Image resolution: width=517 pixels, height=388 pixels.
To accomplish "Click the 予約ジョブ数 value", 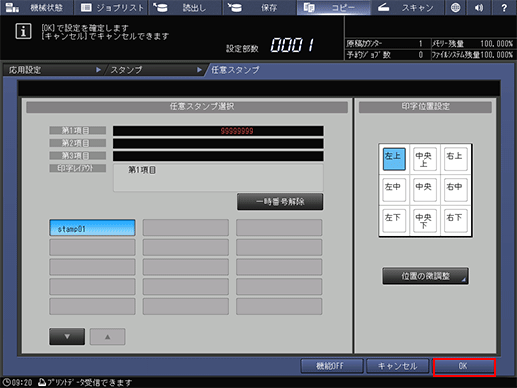I will point(421,55).
